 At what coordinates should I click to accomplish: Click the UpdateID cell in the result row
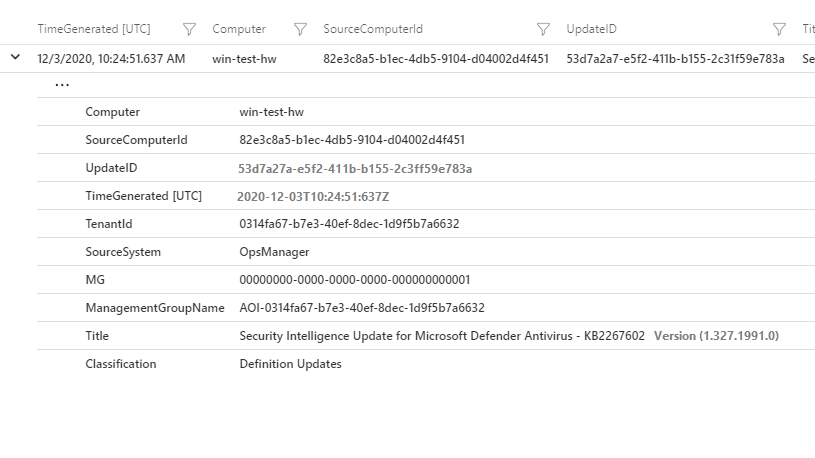click(x=675, y=59)
